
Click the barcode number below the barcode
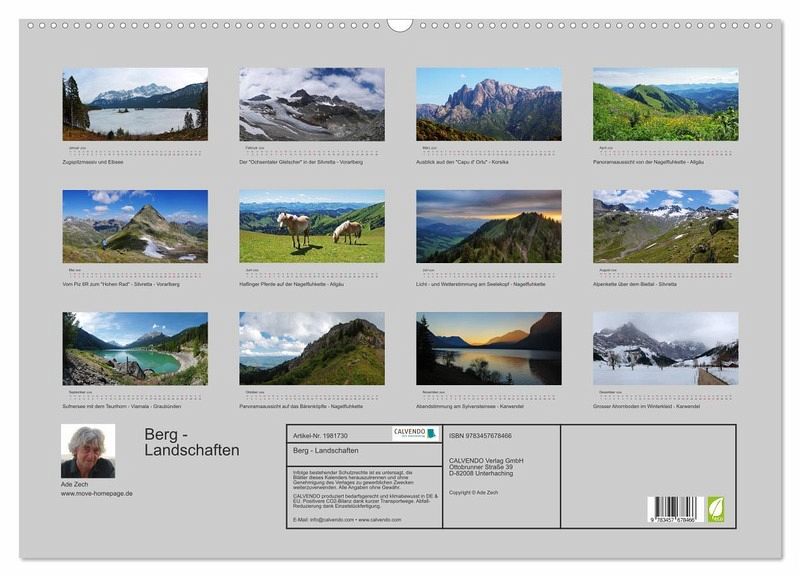673,520
